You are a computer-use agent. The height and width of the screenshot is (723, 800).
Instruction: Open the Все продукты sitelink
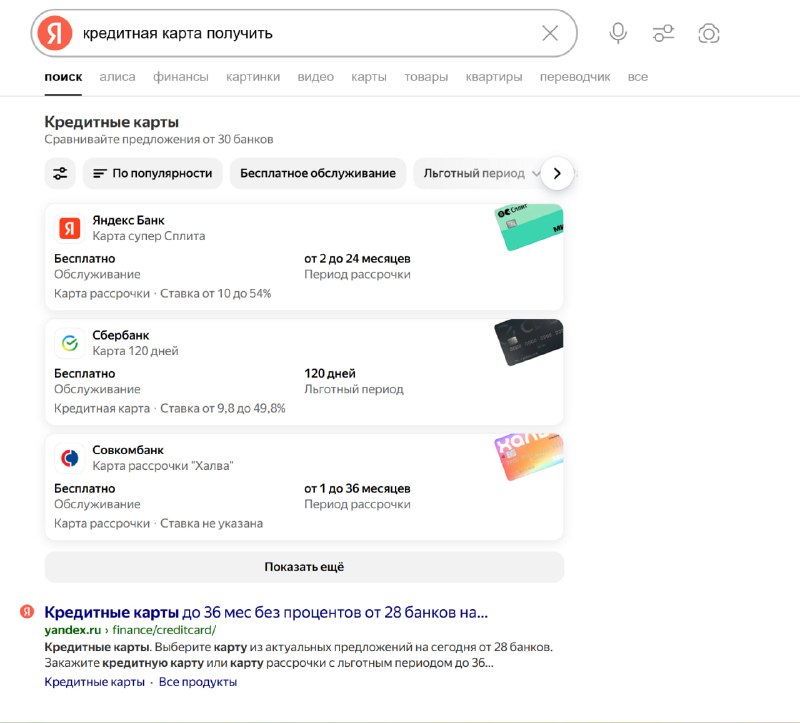point(198,682)
